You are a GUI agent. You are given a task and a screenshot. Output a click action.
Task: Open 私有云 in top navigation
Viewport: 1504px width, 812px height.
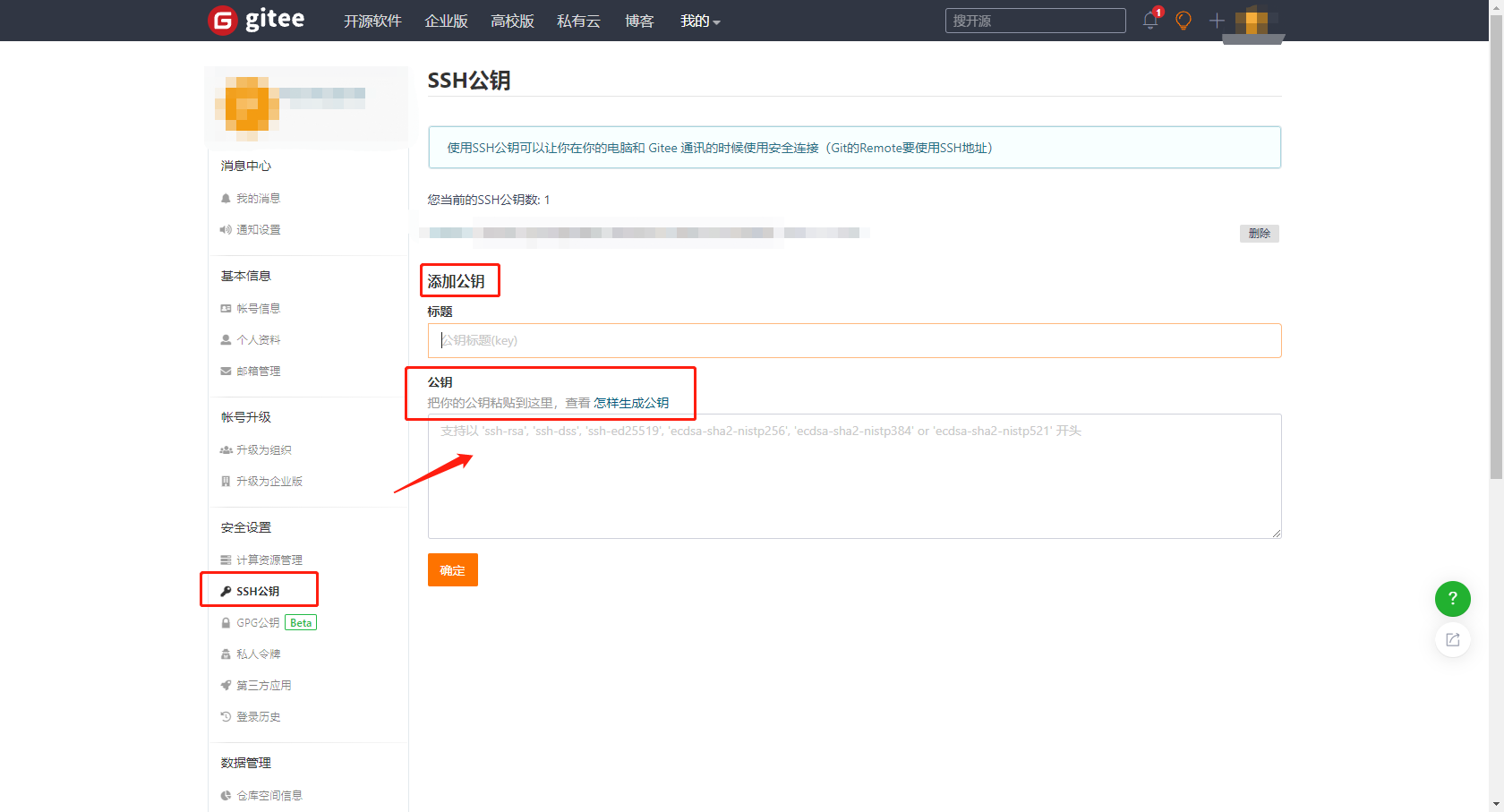point(578,21)
